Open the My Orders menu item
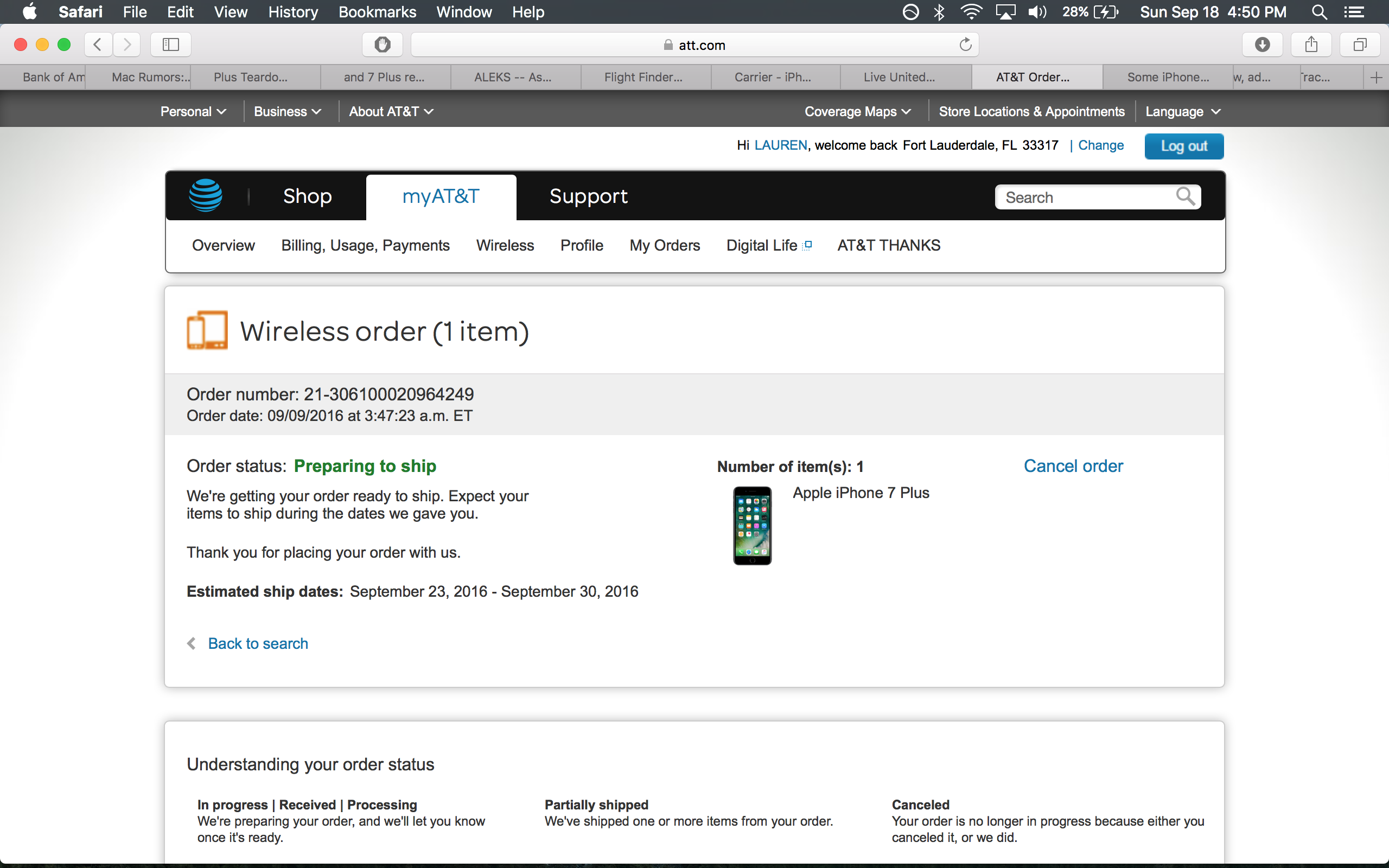This screenshot has height=868, width=1389. tap(665, 245)
